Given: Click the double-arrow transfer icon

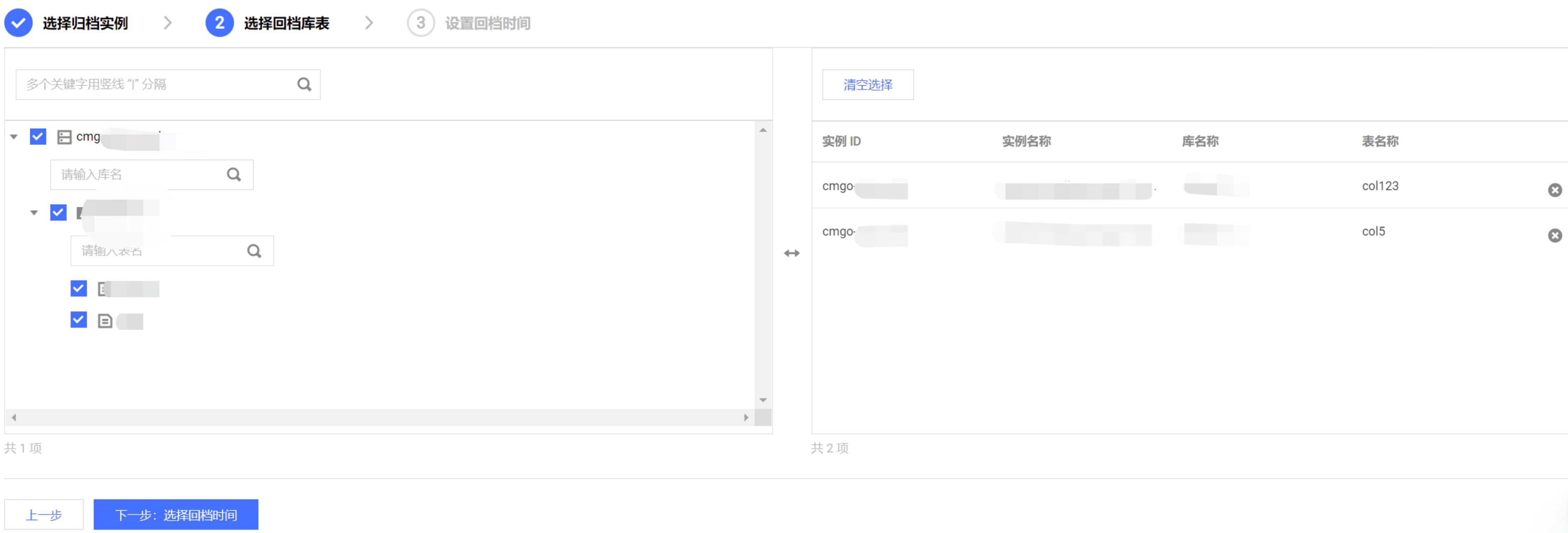Looking at the screenshot, I should tap(791, 253).
